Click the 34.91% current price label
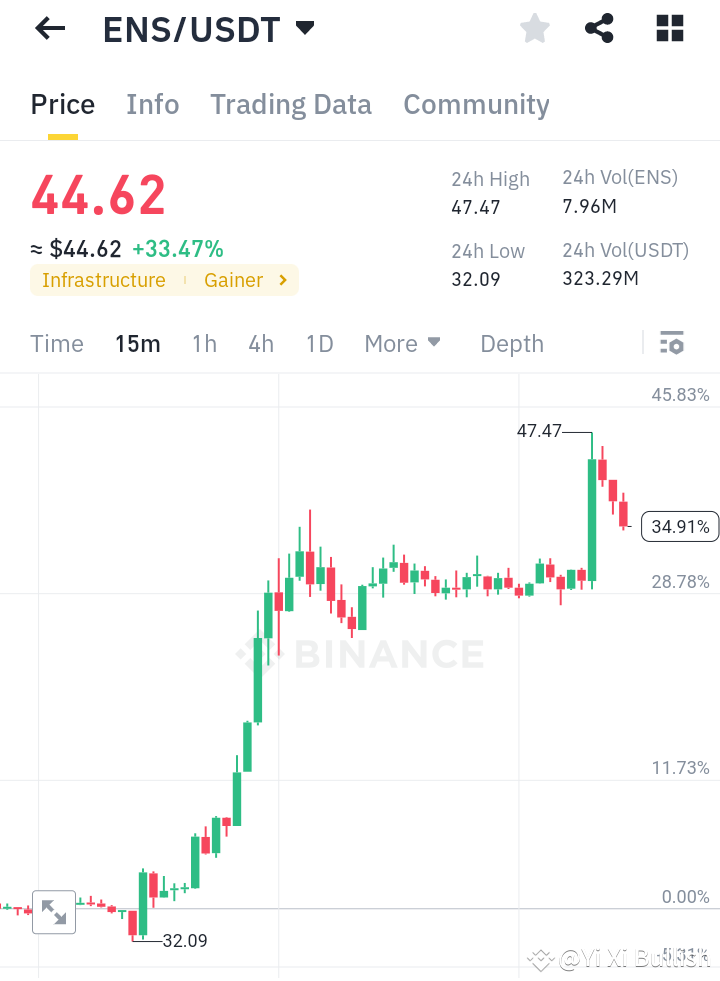The width and height of the screenshot is (720, 981). click(679, 526)
